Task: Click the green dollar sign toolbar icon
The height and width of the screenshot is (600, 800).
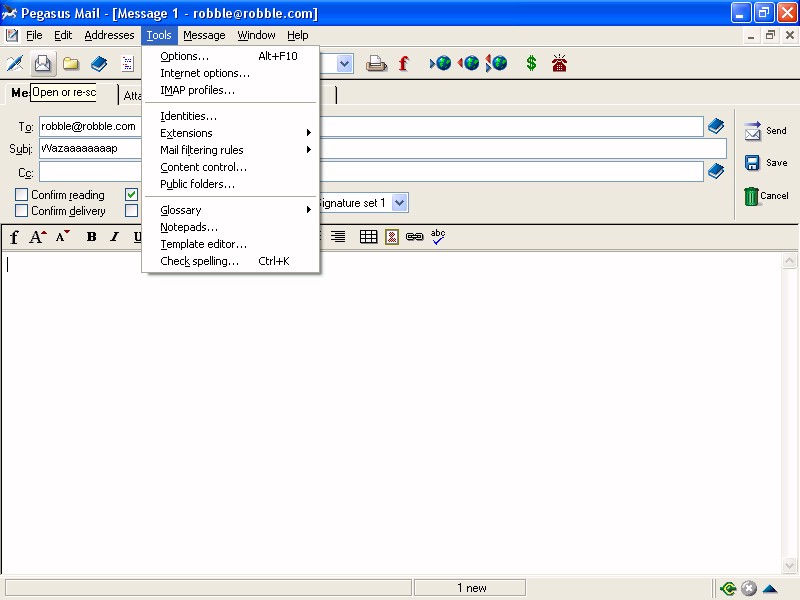Action: 531,63
